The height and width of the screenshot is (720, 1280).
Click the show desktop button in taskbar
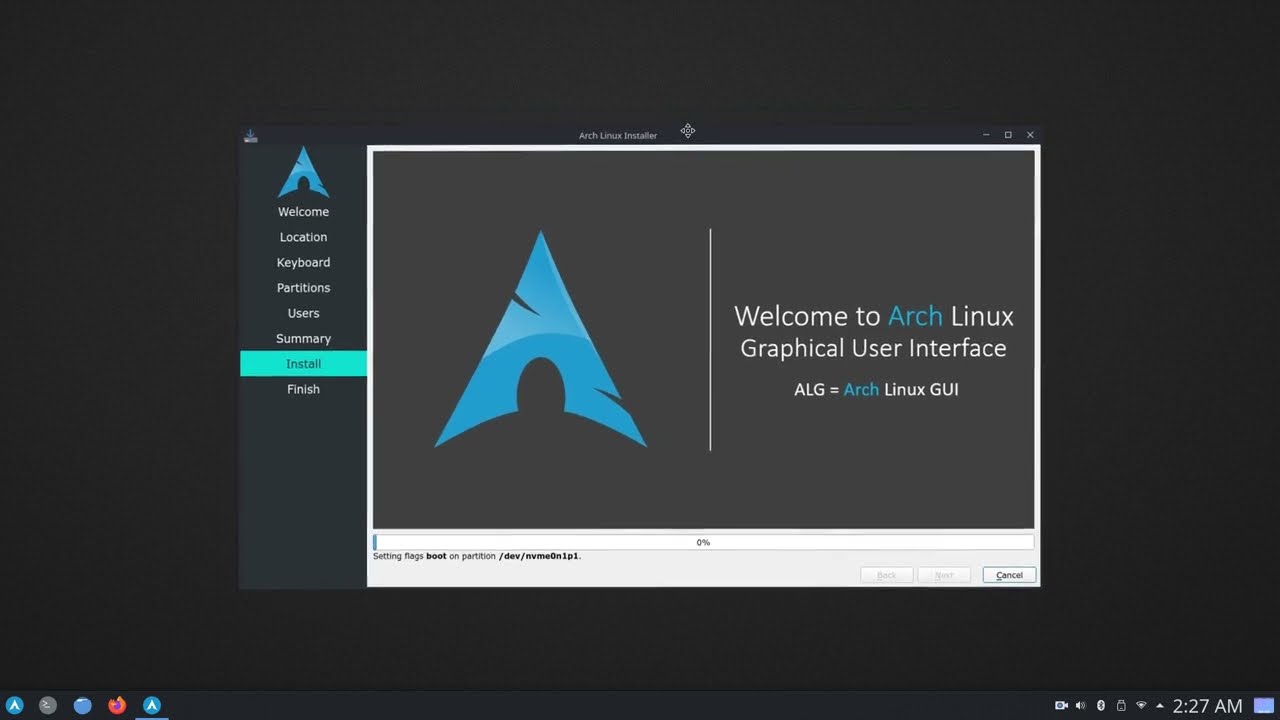(1265, 706)
